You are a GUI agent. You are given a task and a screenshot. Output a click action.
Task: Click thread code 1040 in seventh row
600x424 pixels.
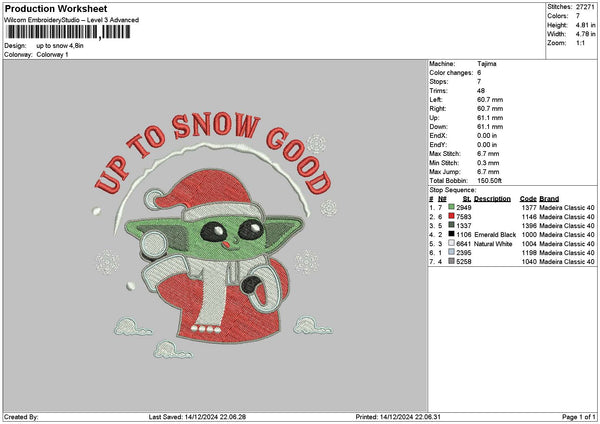click(529, 262)
